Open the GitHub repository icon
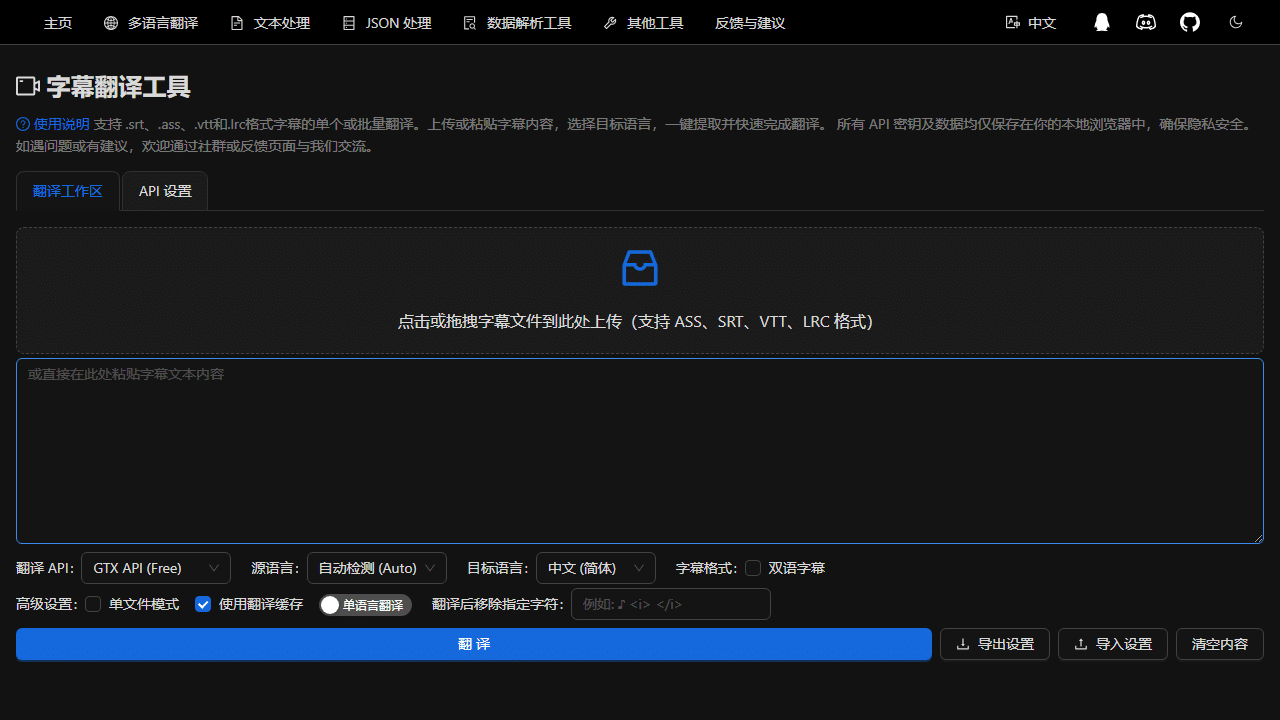This screenshot has width=1280, height=720. [x=1190, y=22]
